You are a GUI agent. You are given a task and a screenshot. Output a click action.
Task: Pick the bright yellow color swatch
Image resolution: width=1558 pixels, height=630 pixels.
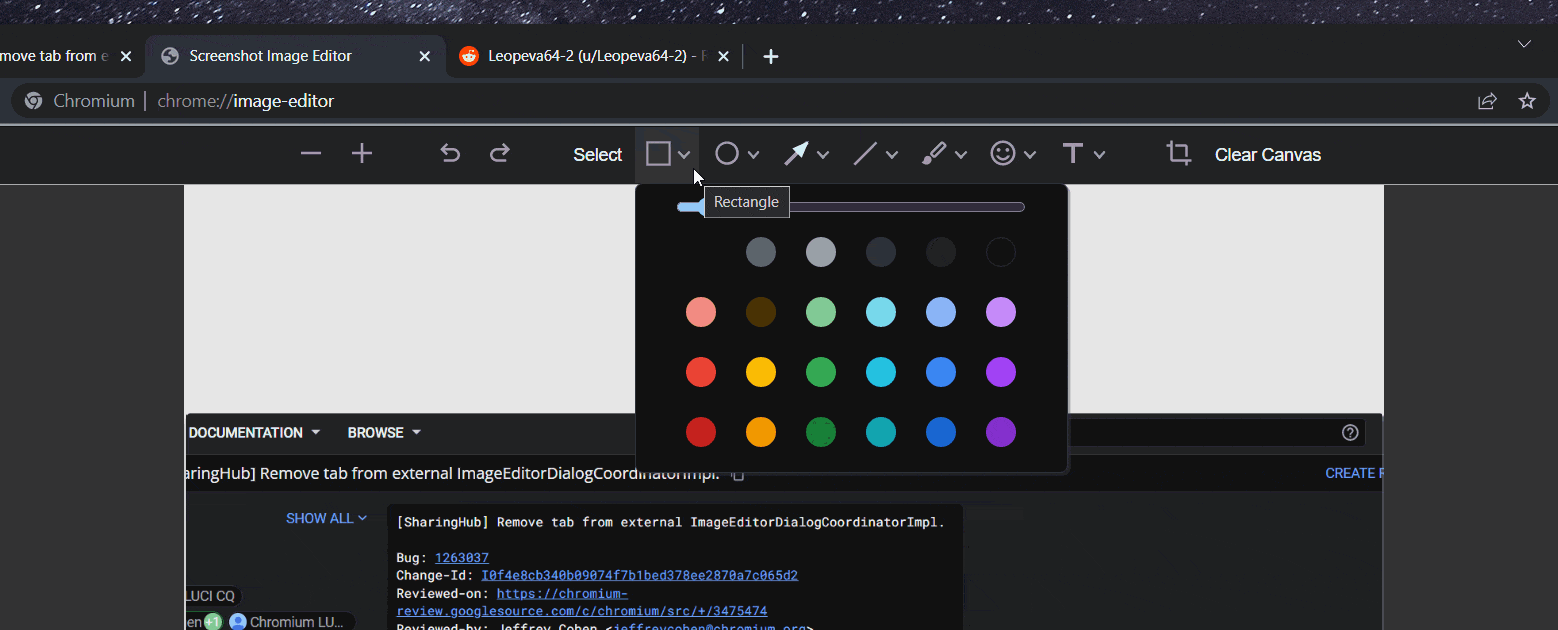point(761,372)
